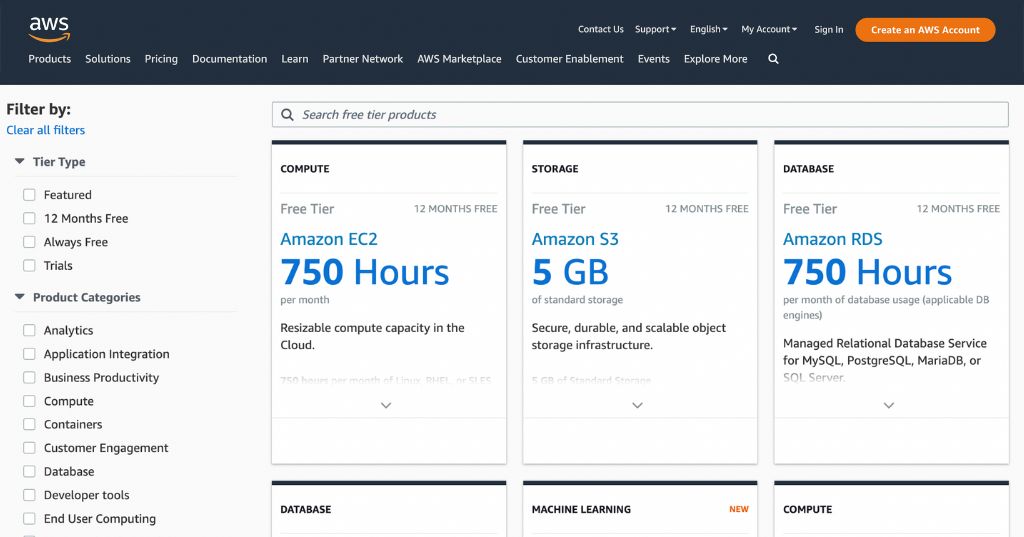This screenshot has width=1024, height=537.
Task: Open the English language dropdown
Action: pos(708,29)
